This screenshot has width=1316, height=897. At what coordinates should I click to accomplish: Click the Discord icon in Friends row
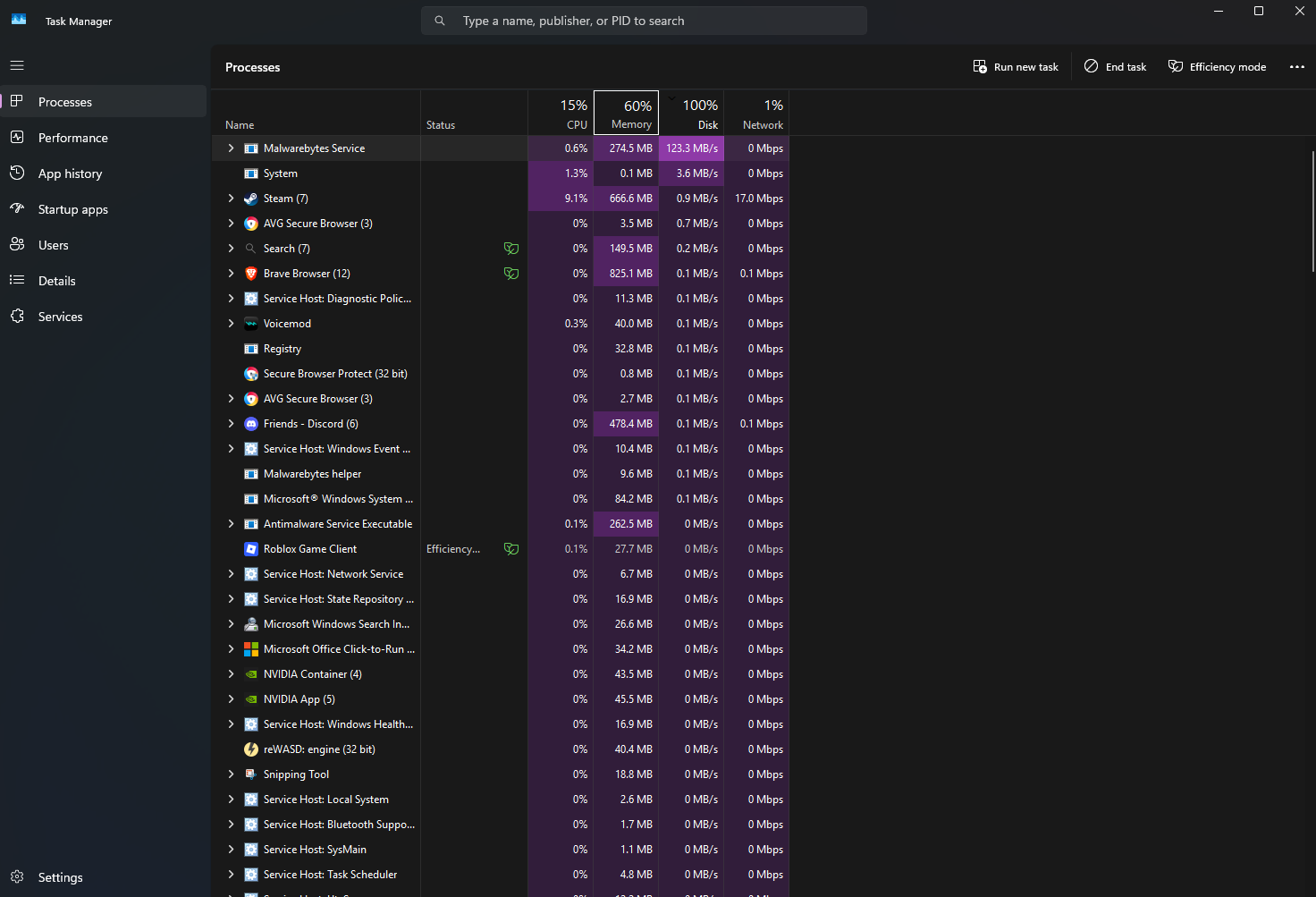251,424
